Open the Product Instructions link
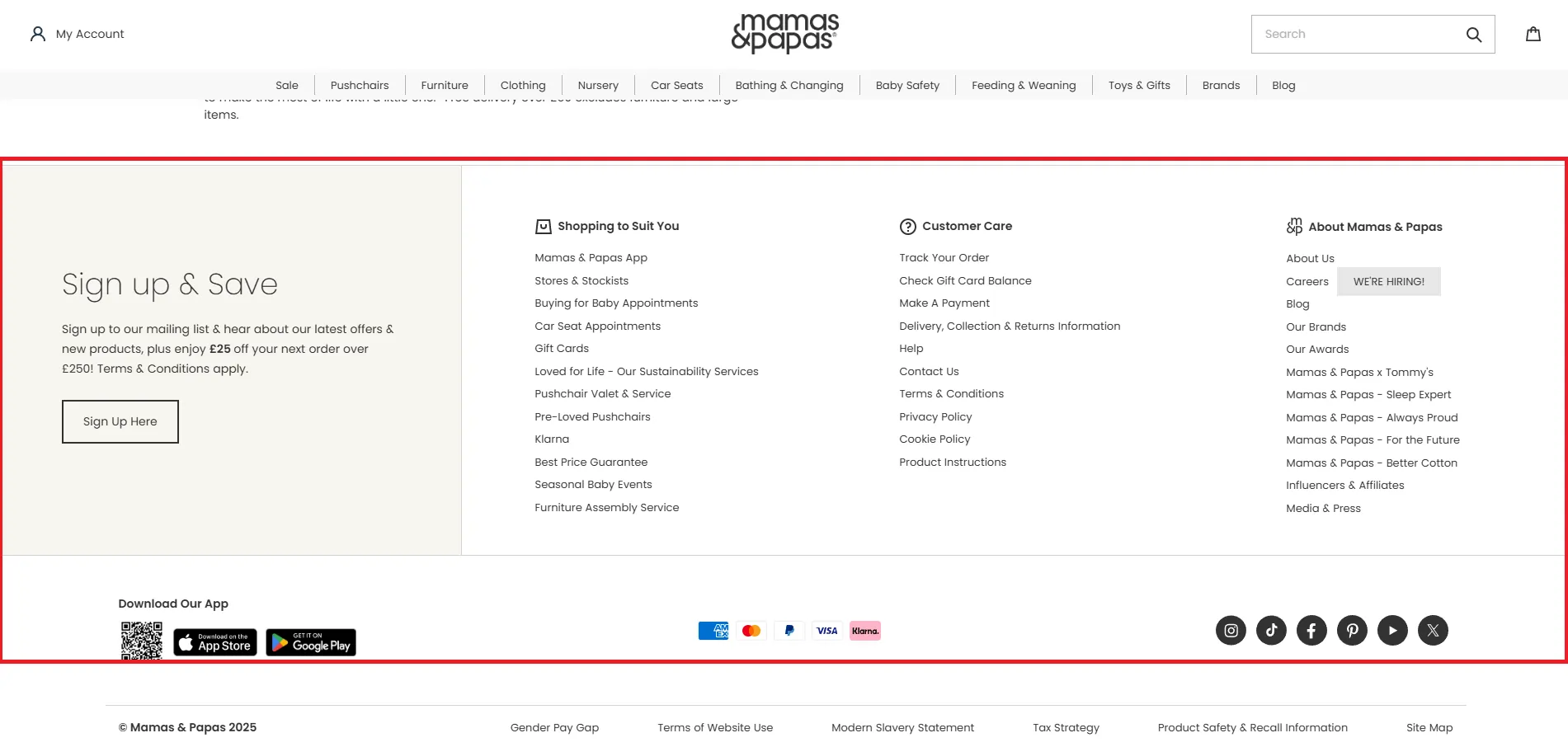 tap(953, 463)
